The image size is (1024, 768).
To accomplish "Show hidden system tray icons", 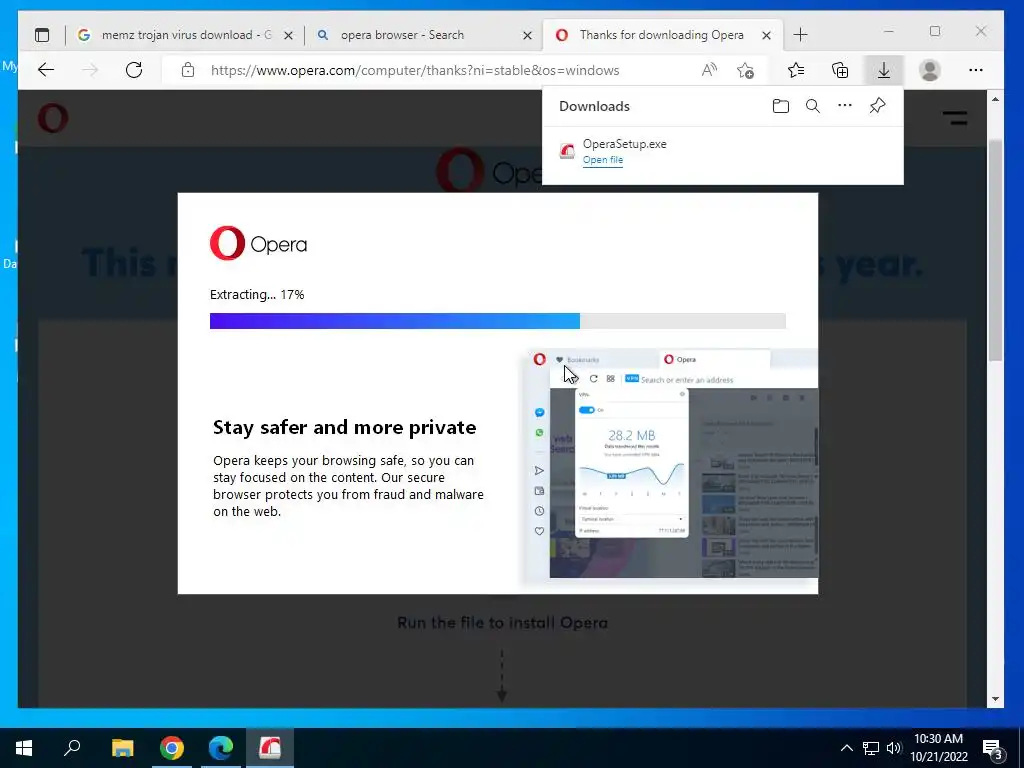I will [846, 748].
